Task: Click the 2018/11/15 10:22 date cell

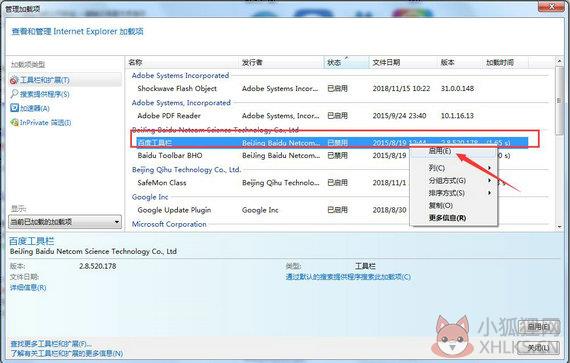Action: tap(401, 88)
